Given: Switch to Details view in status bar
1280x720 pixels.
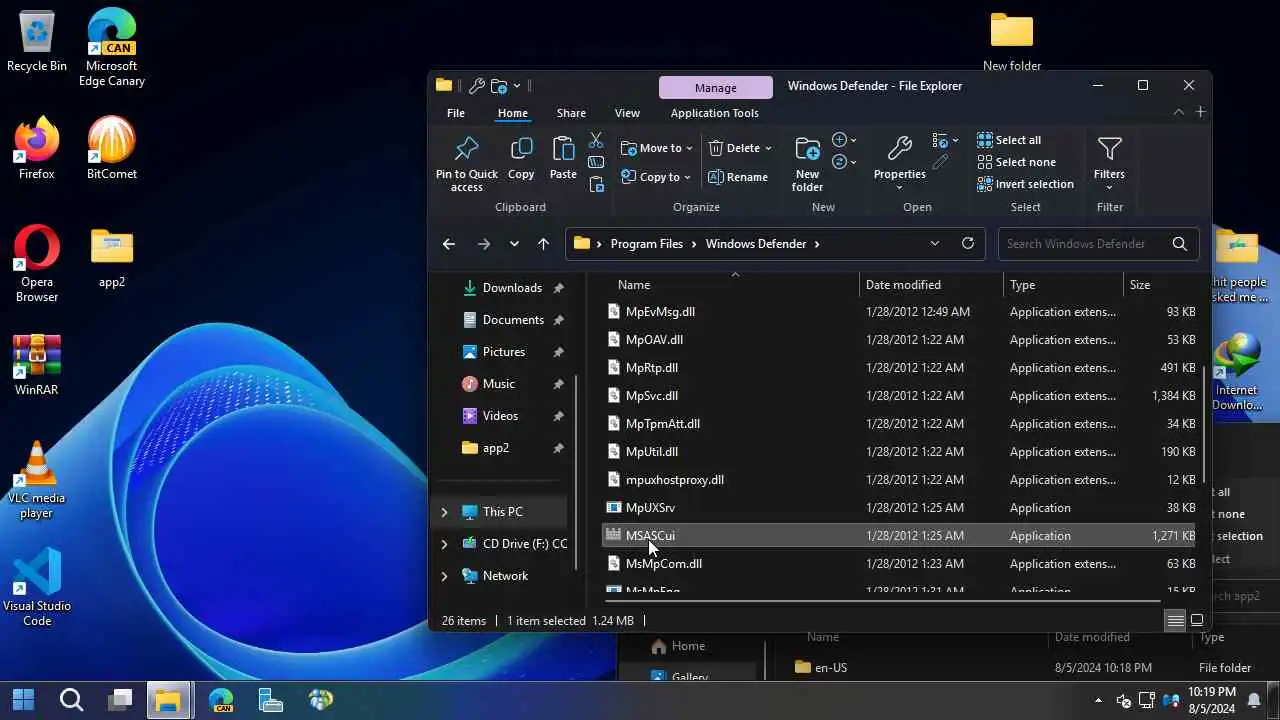Looking at the screenshot, I should click(x=1175, y=621).
